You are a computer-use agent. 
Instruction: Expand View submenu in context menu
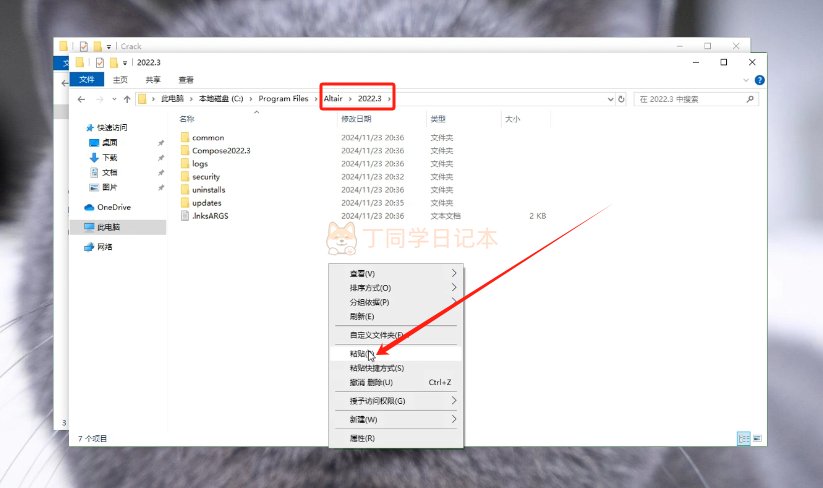point(396,273)
